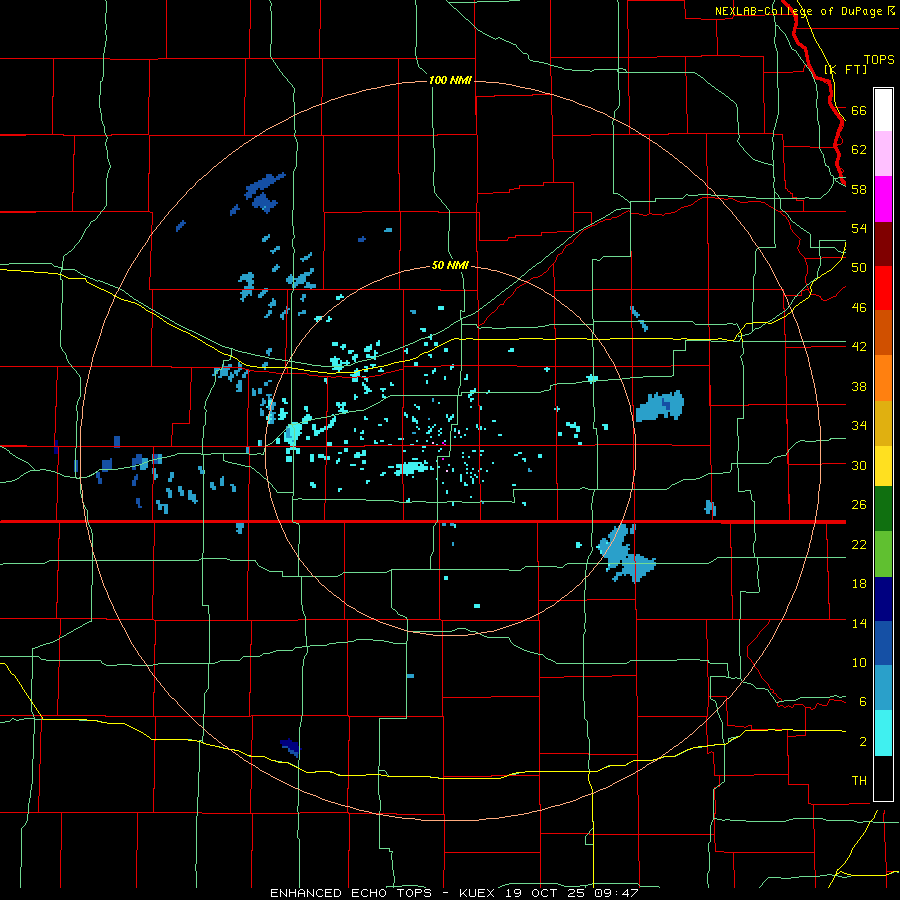
Task: Select the 22 legend value
Action: tap(859, 544)
